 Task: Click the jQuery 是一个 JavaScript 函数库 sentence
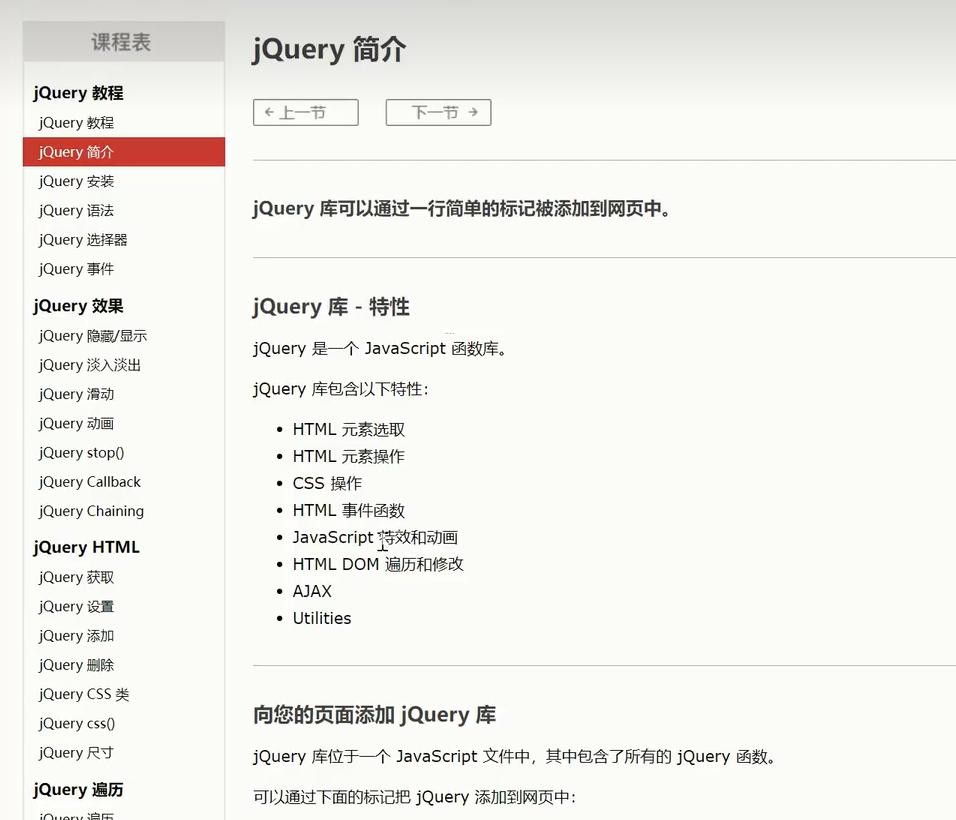point(380,349)
